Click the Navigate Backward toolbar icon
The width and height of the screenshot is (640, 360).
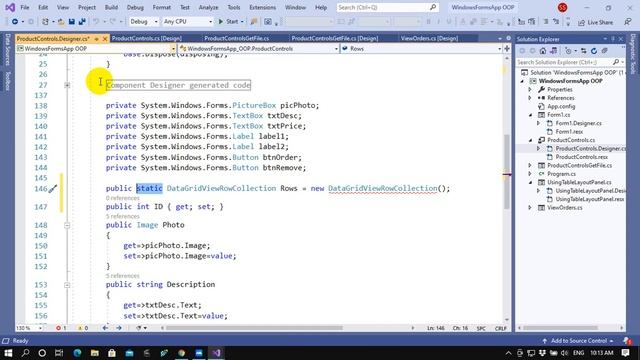point(15,22)
